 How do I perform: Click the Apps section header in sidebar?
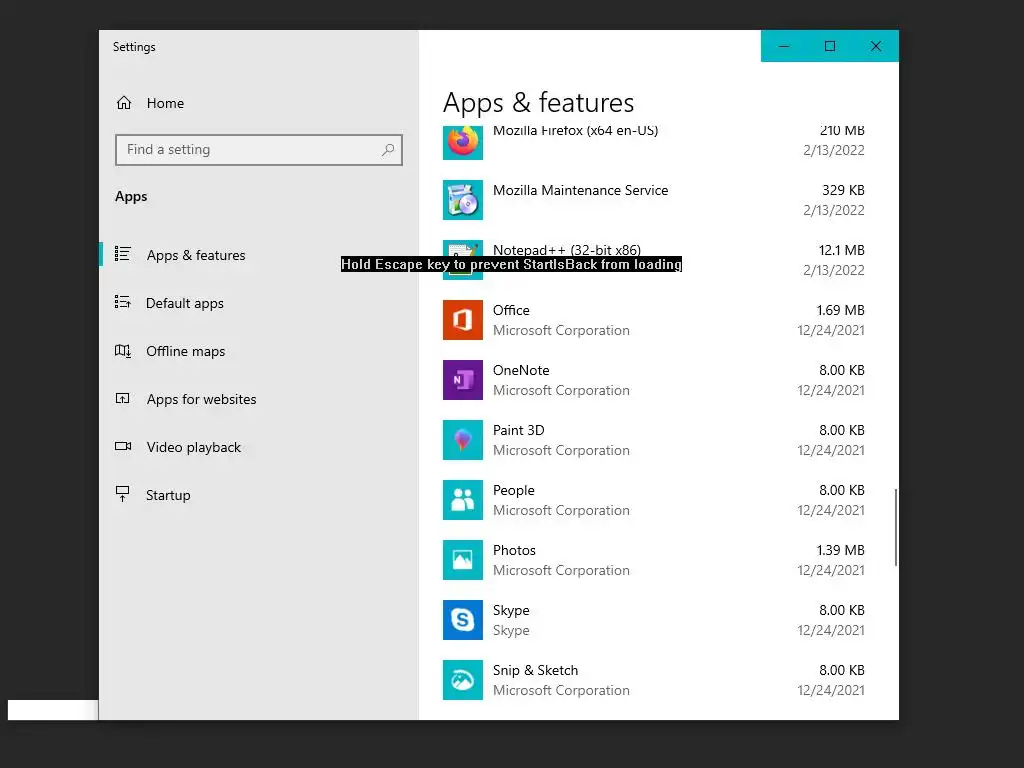131,197
